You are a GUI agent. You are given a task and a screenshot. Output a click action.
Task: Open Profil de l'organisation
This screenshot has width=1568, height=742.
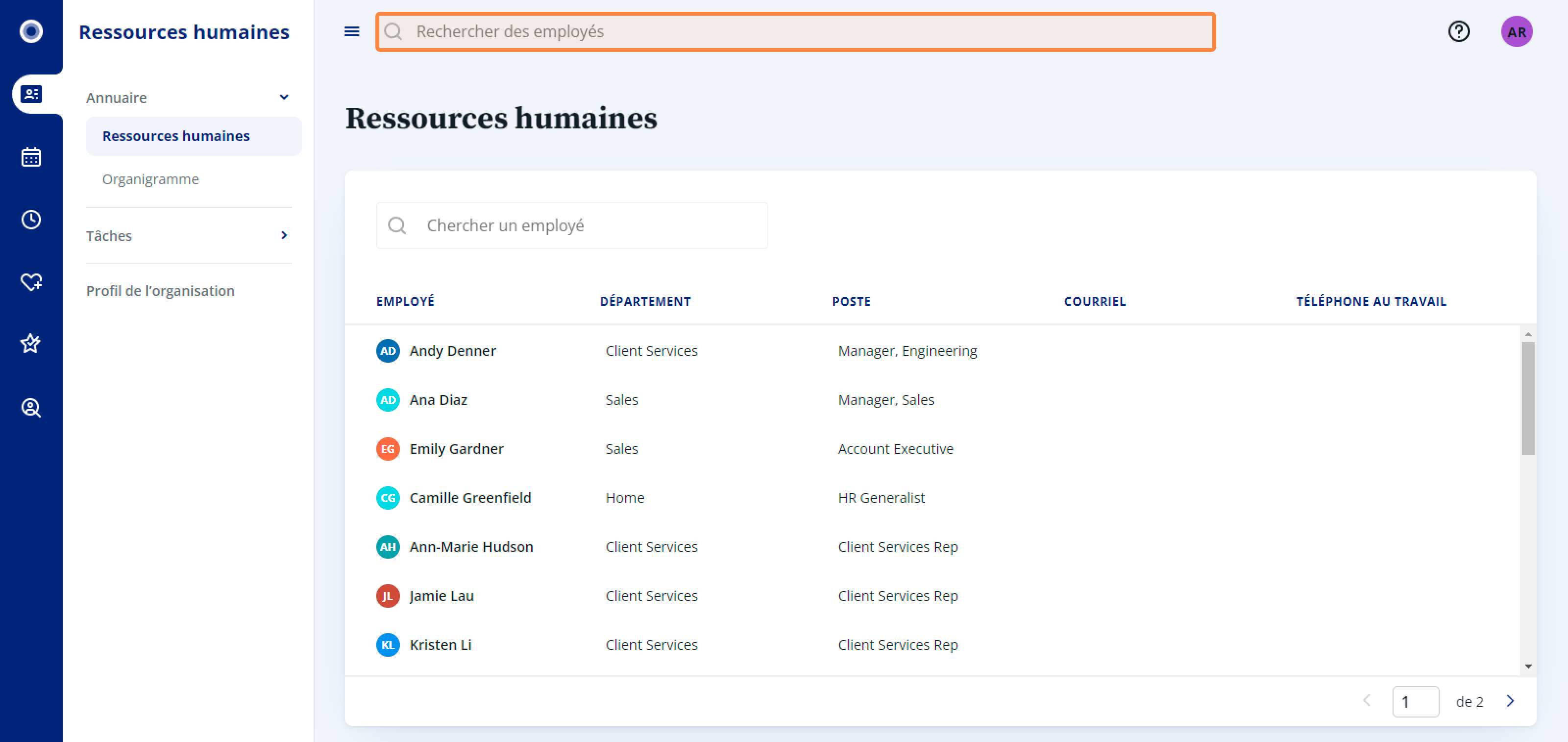tap(160, 291)
